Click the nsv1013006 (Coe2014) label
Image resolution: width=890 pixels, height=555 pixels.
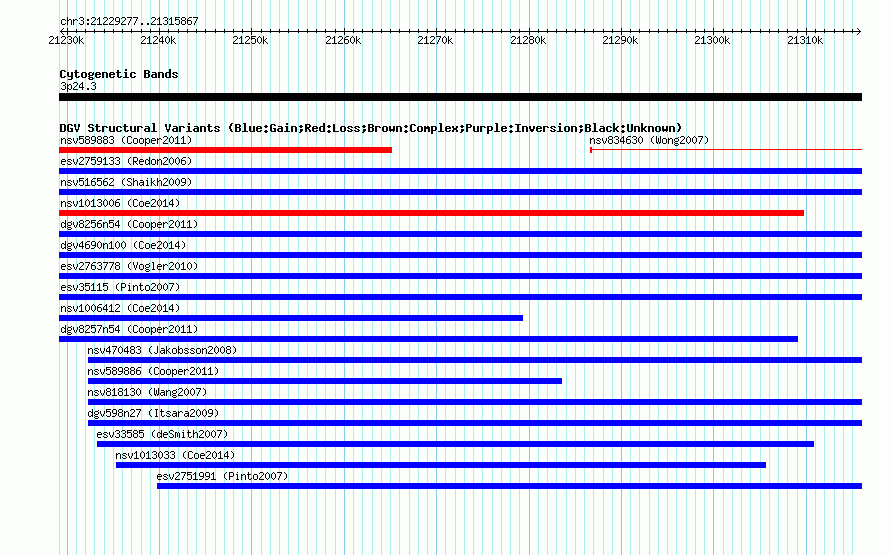[120, 203]
